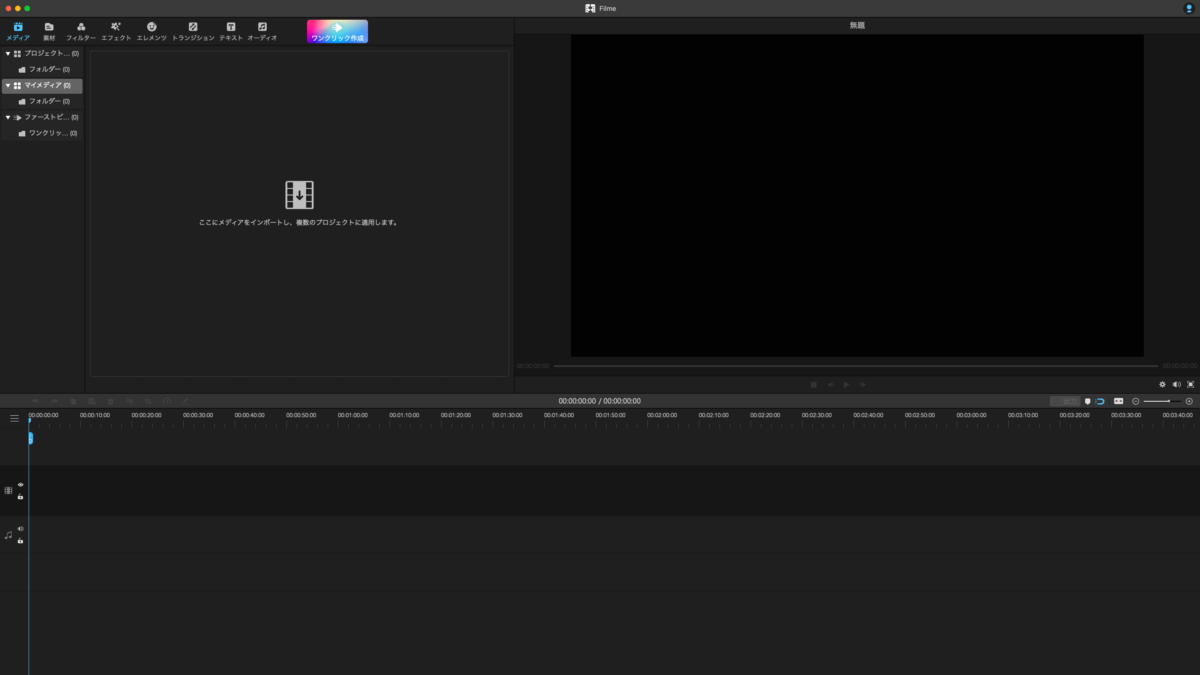1200x675 pixels.
Task: Click the timeline zoom slider
Action: [1162, 401]
